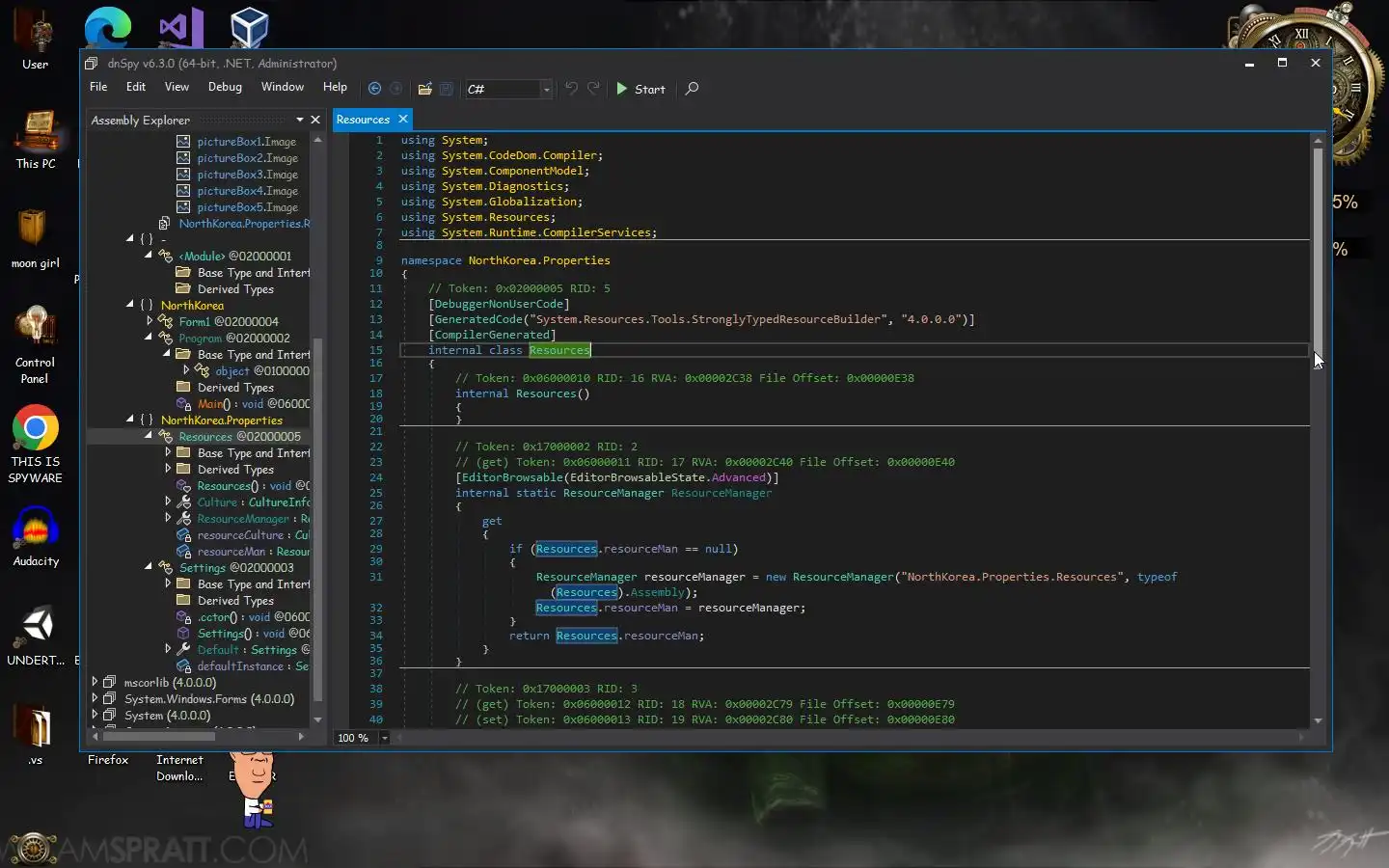Click the Culture property wrench icon

click(x=183, y=502)
